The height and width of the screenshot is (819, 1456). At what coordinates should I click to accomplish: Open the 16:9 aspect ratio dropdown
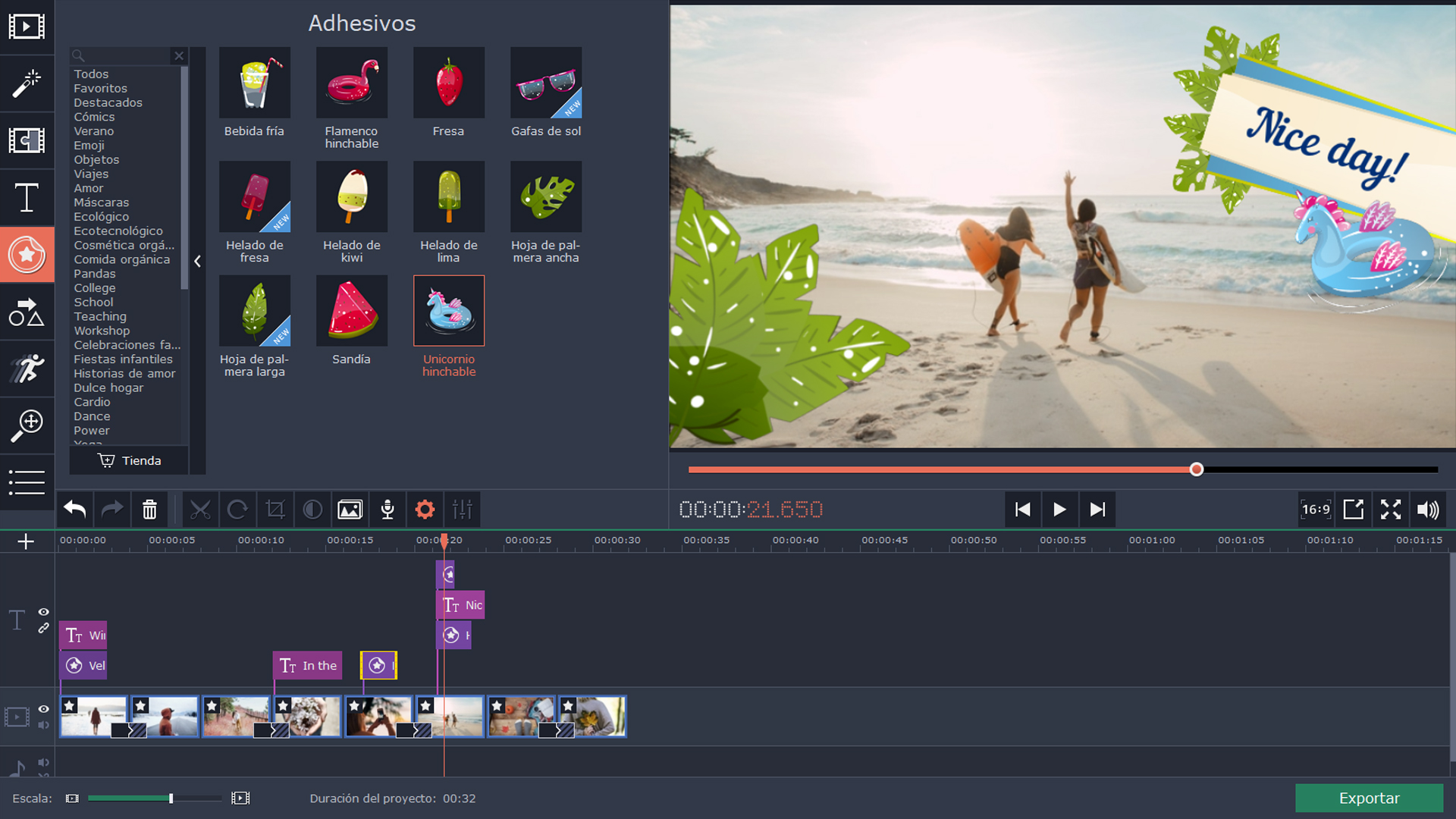click(1316, 510)
